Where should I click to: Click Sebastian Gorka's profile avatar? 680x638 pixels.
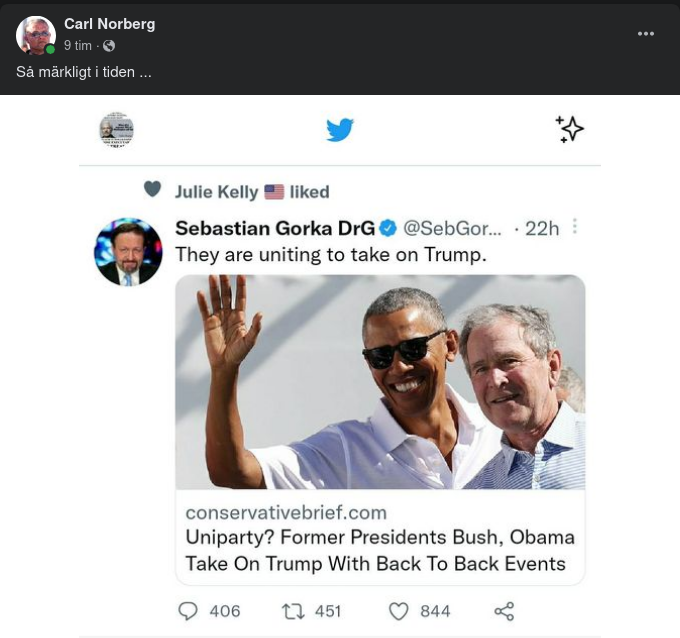128,252
